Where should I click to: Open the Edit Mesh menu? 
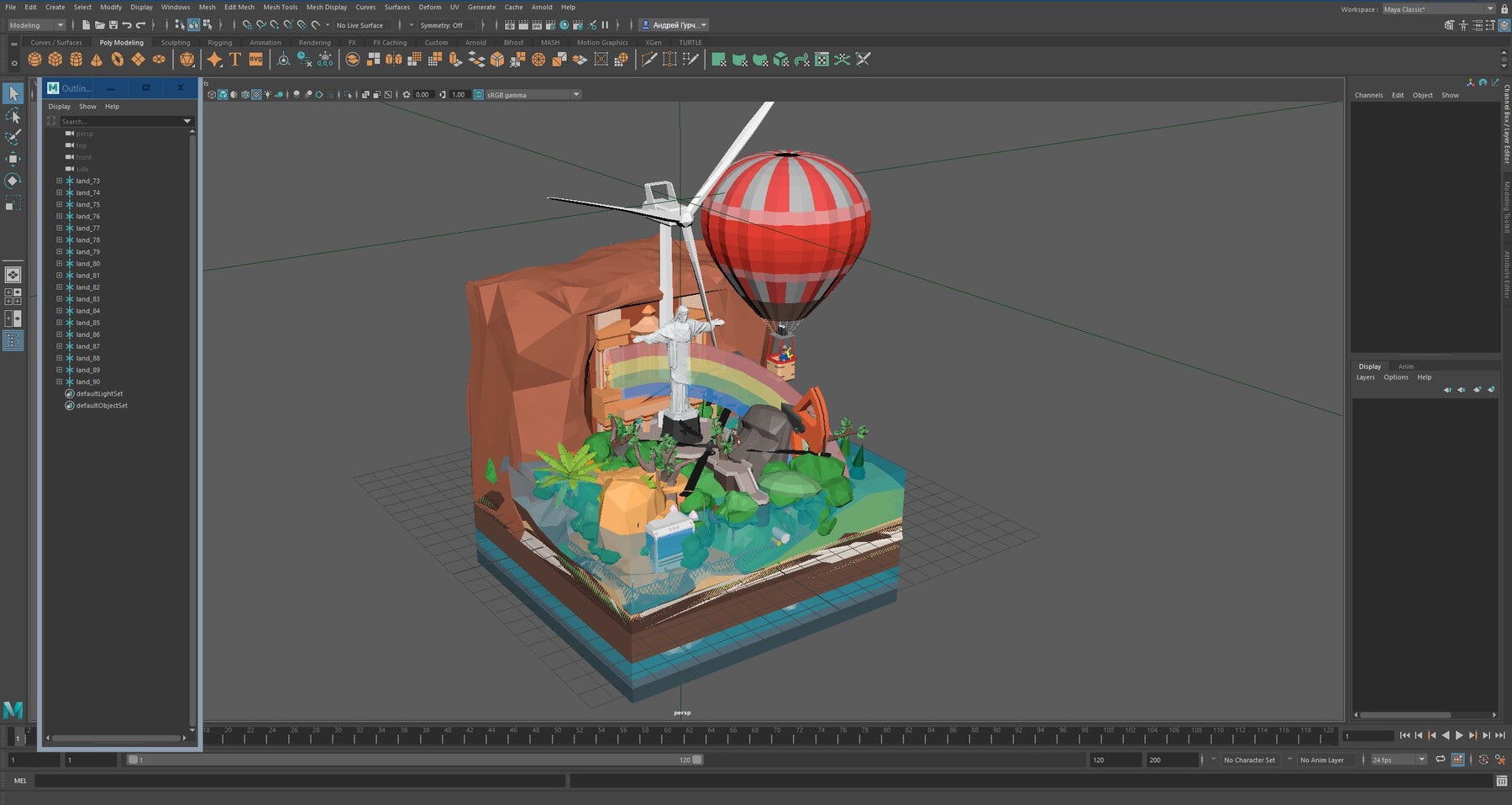pyautogui.click(x=239, y=7)
